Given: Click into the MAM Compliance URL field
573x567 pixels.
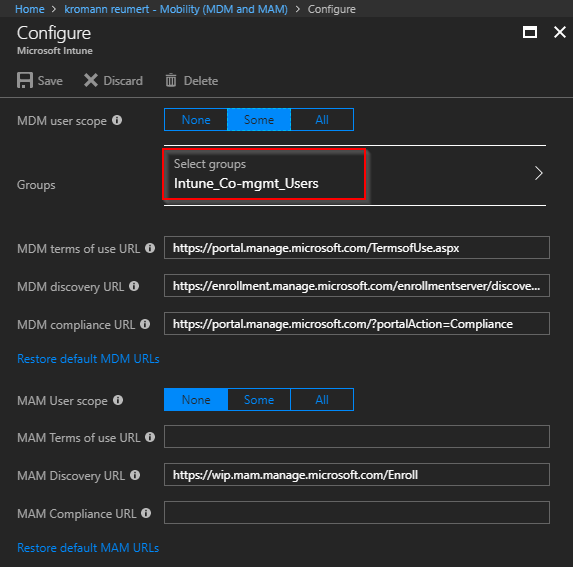Looking at the screenshot, I should pos(357,513).
